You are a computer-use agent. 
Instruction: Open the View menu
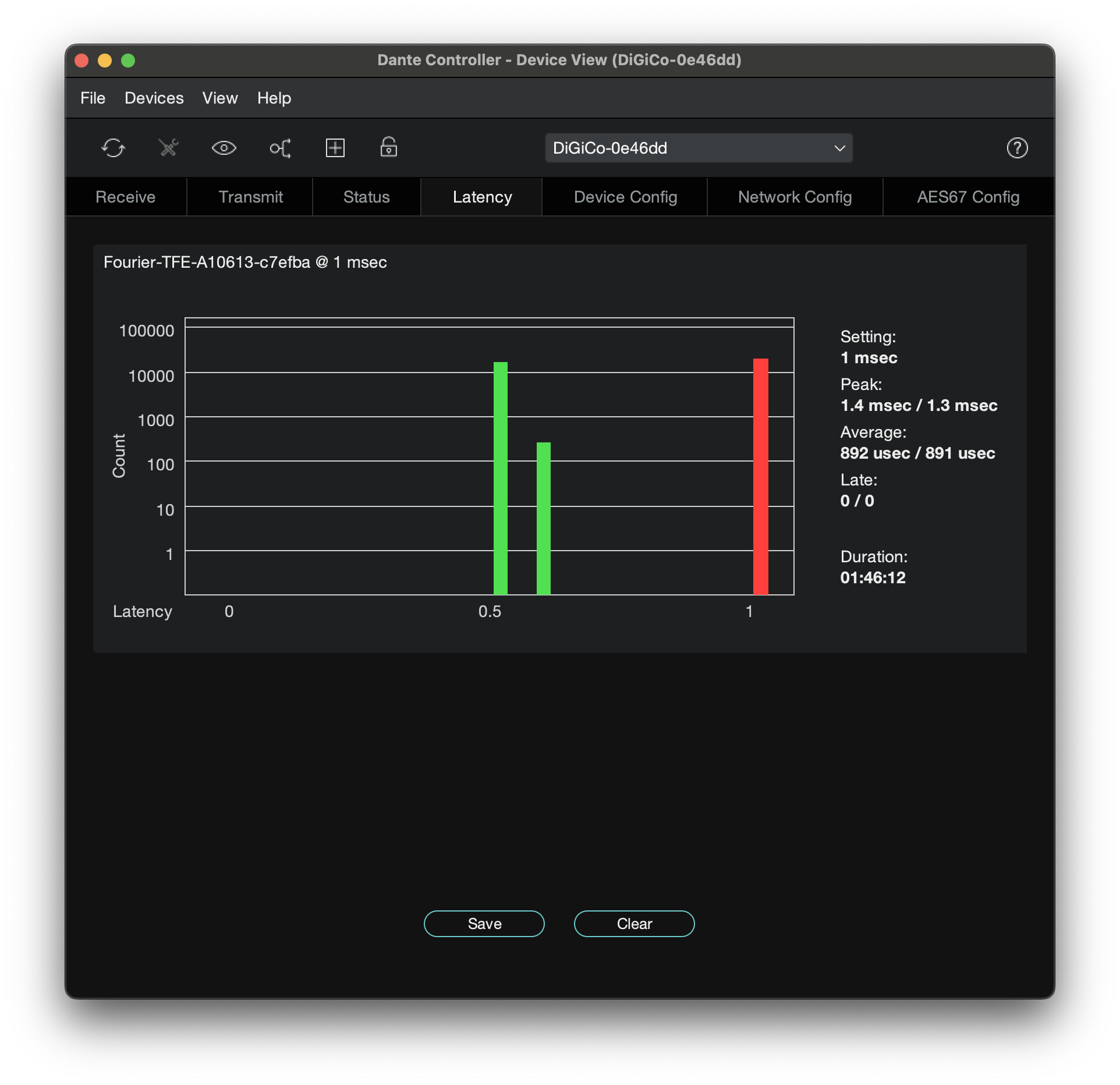220,98
